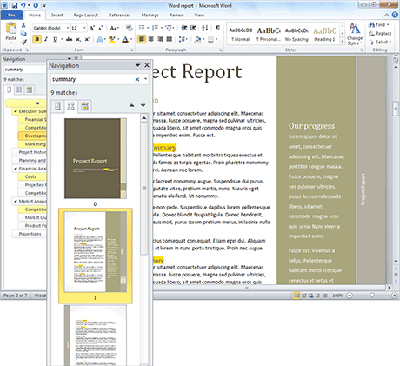Image resolution: width=400 pixels, height=366 pixels.
Task: Click the Show paragraph marks icon
Action: pos(218,28)
